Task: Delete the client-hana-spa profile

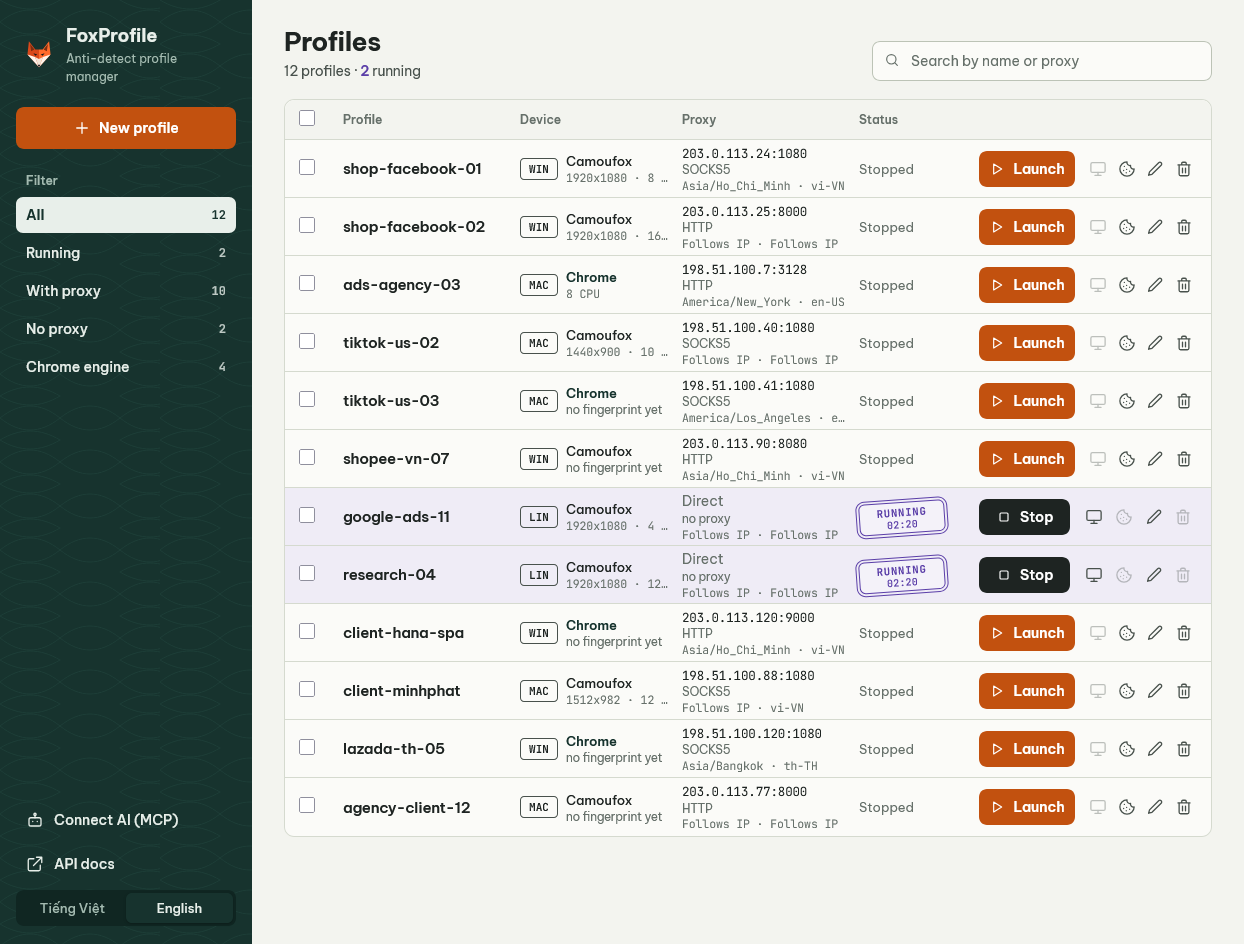Action: coord(1184,633)
